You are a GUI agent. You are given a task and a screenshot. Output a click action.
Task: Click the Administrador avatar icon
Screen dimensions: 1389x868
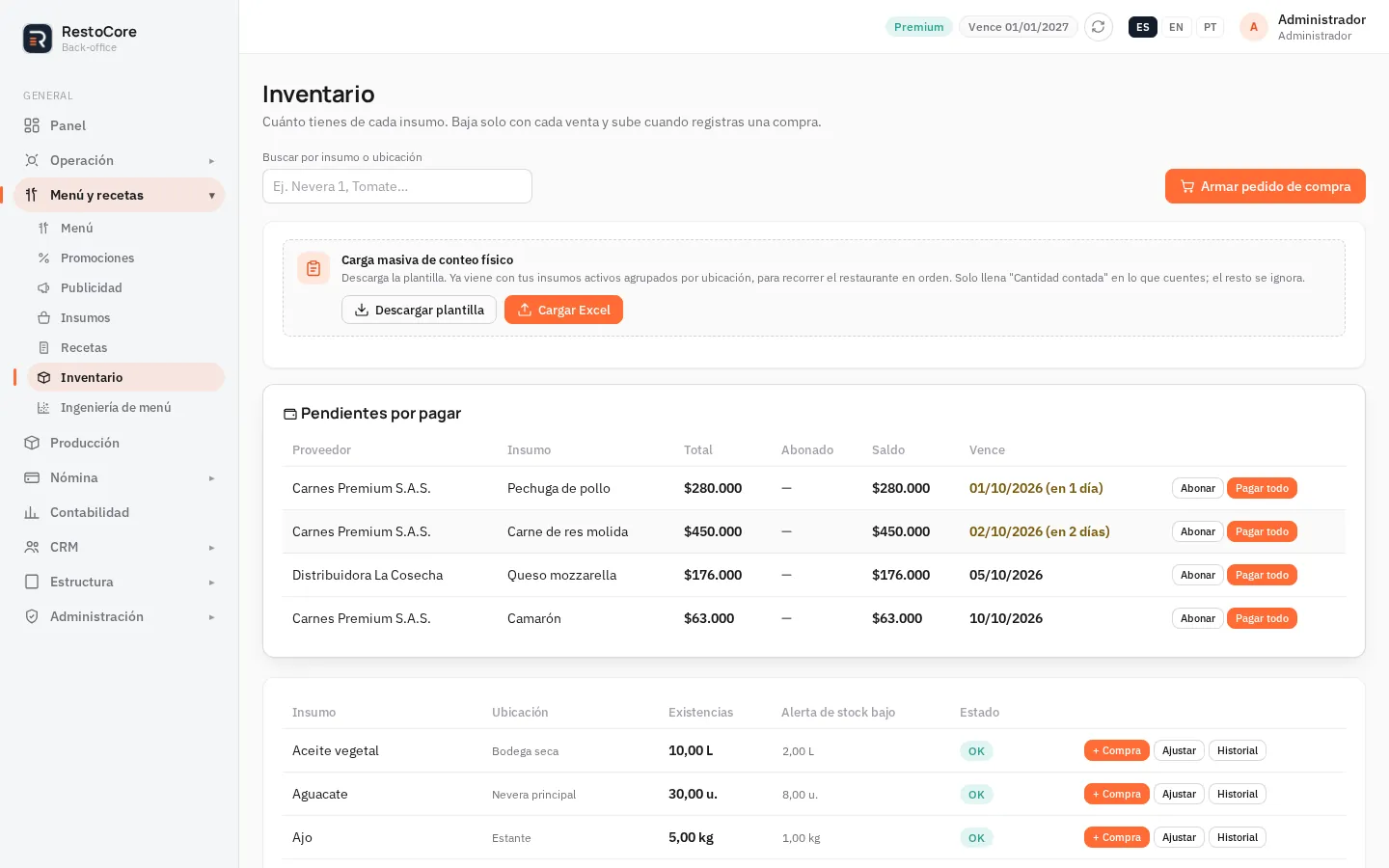point(1253,27)
